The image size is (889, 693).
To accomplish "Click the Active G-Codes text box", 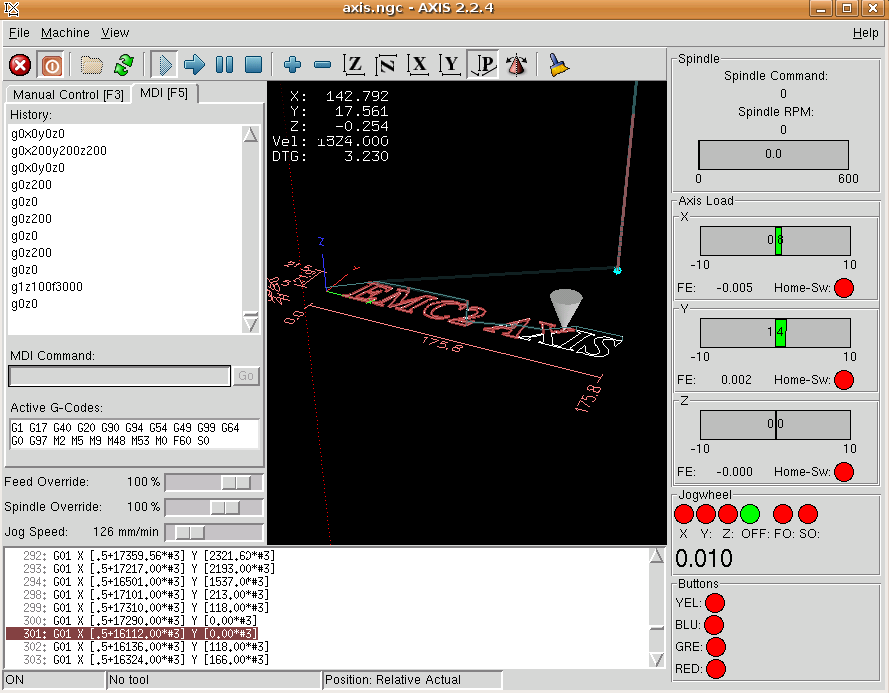I will 134,434.
